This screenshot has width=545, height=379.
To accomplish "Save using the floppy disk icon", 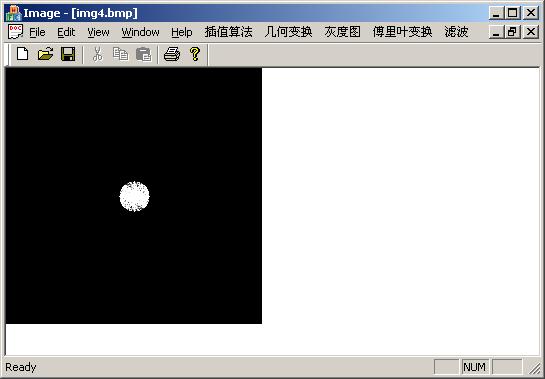I will click(68, 54).
